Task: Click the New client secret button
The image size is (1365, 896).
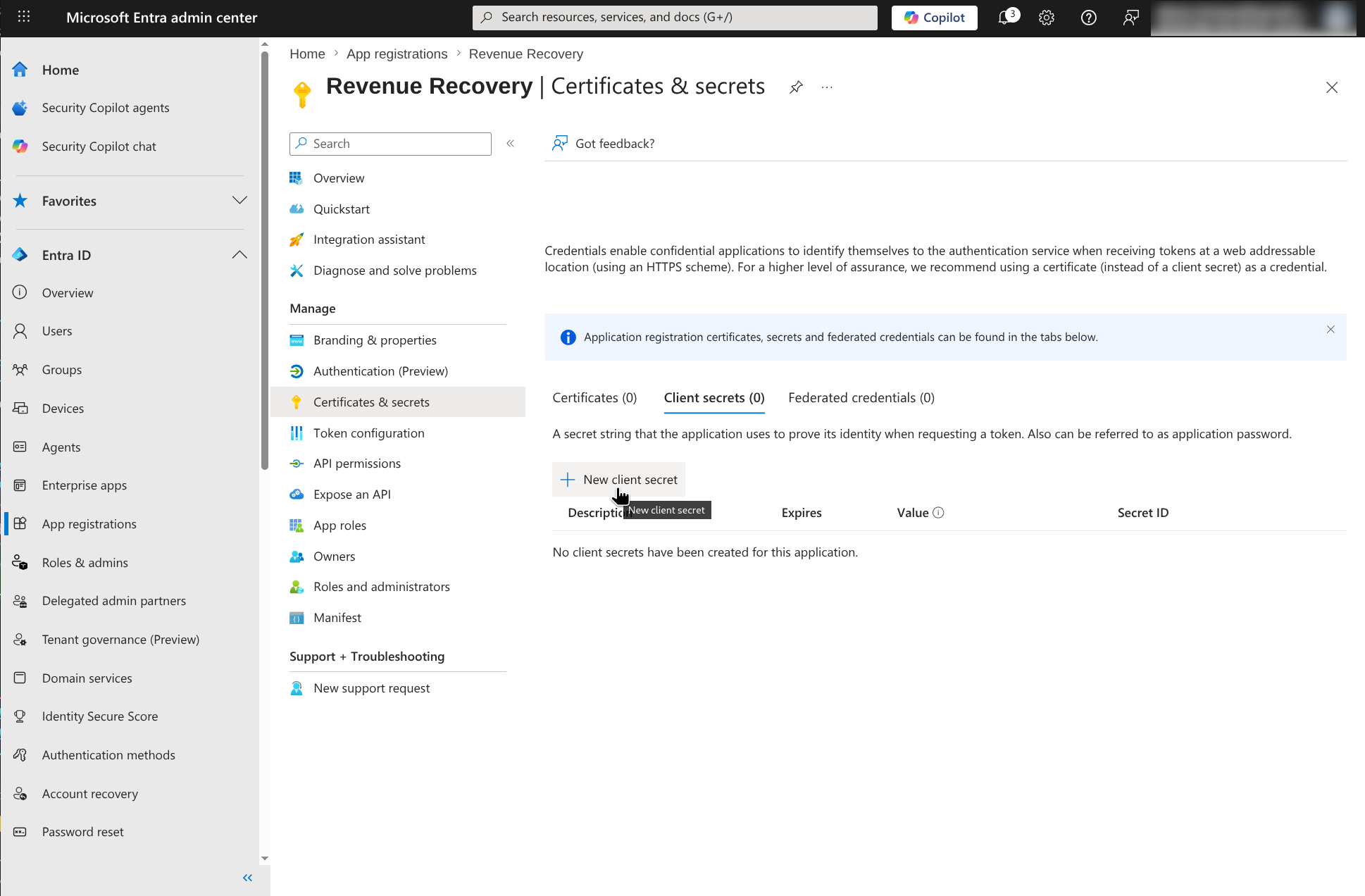Action: tap(618, 480)
